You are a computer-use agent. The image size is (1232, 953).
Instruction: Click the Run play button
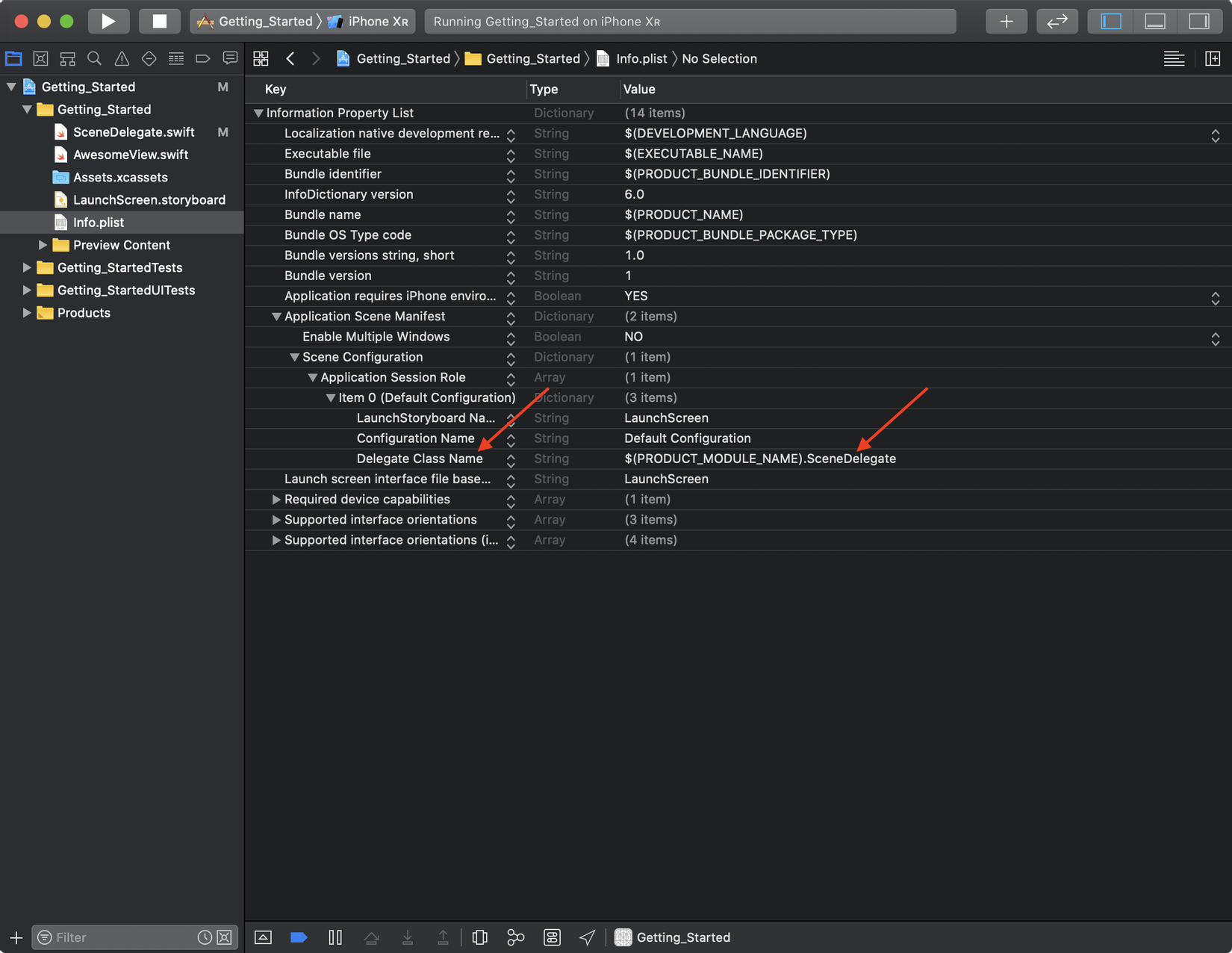[x=108, y=21]
